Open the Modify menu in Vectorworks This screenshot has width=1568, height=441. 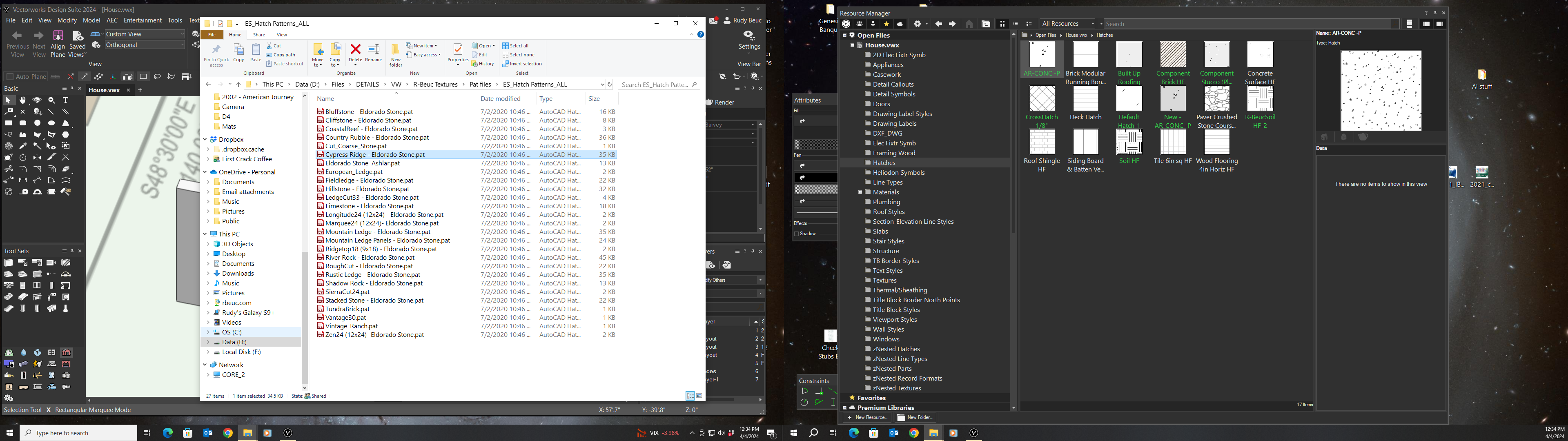coord(67,20)
